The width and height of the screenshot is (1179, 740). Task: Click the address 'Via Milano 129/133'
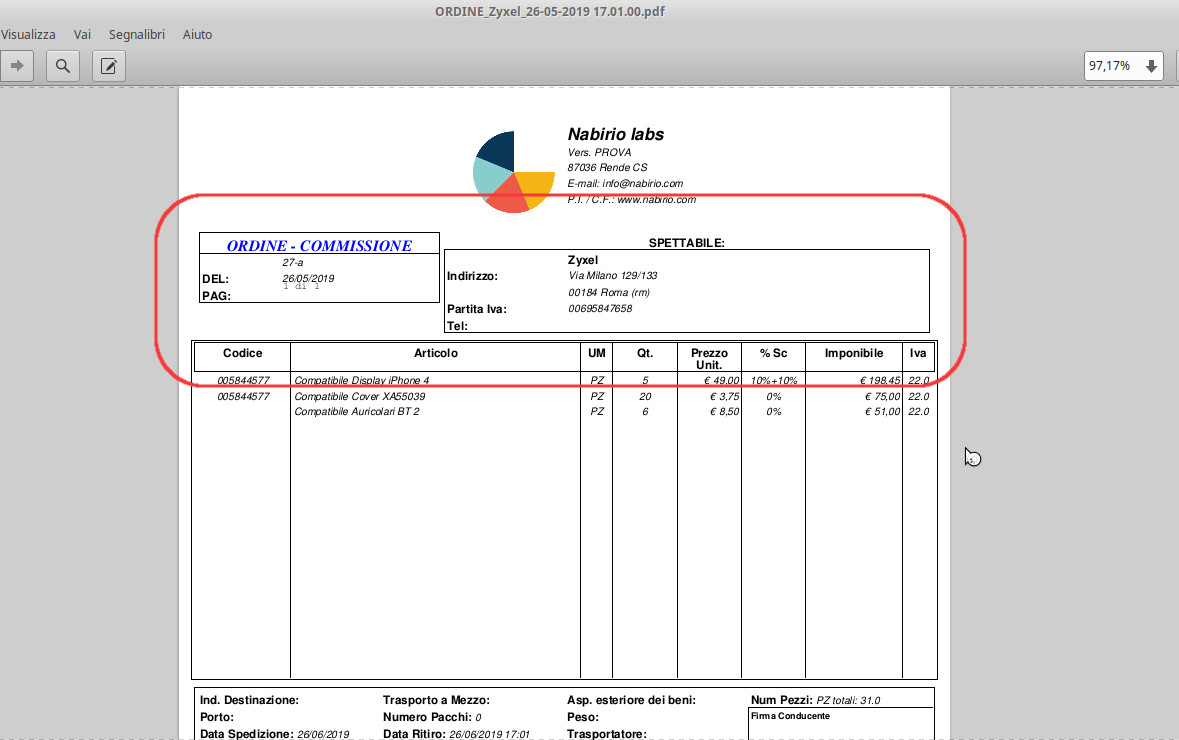pyautogui.click(x=613, y=276)
